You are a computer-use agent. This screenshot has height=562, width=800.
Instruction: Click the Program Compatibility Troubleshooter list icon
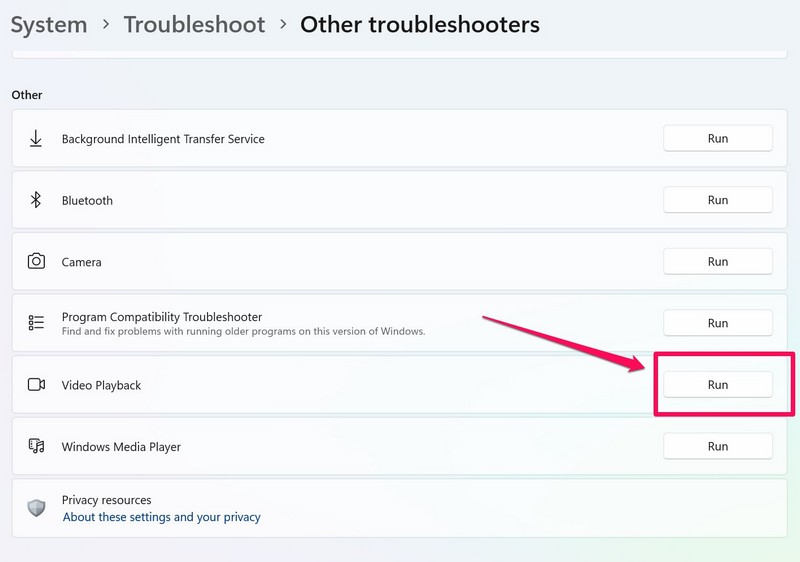click(x=36, y=323)
